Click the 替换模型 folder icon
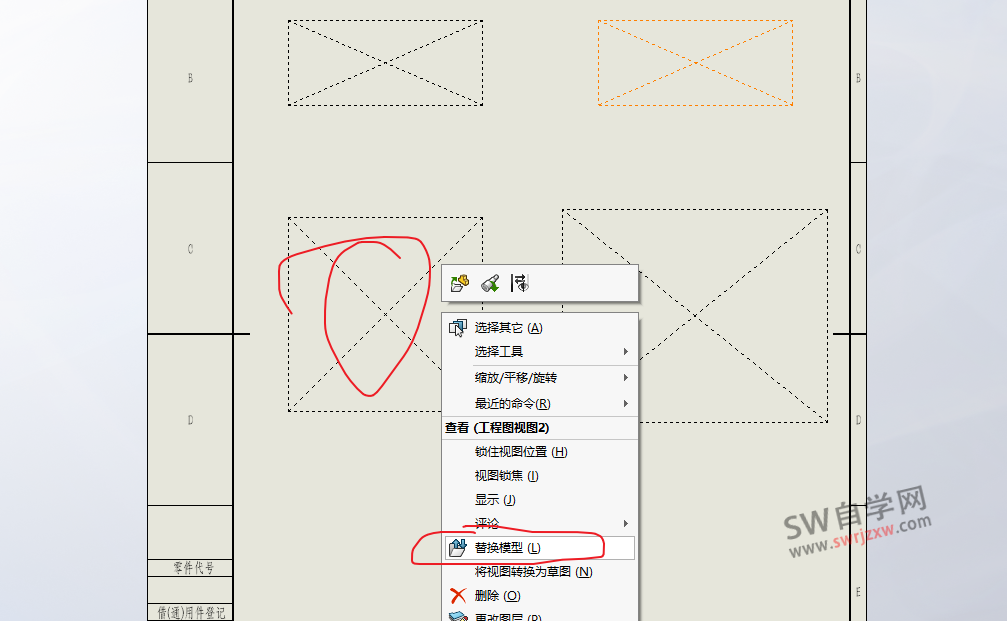Screen dimensions: 1007x621 coord(457,547)
